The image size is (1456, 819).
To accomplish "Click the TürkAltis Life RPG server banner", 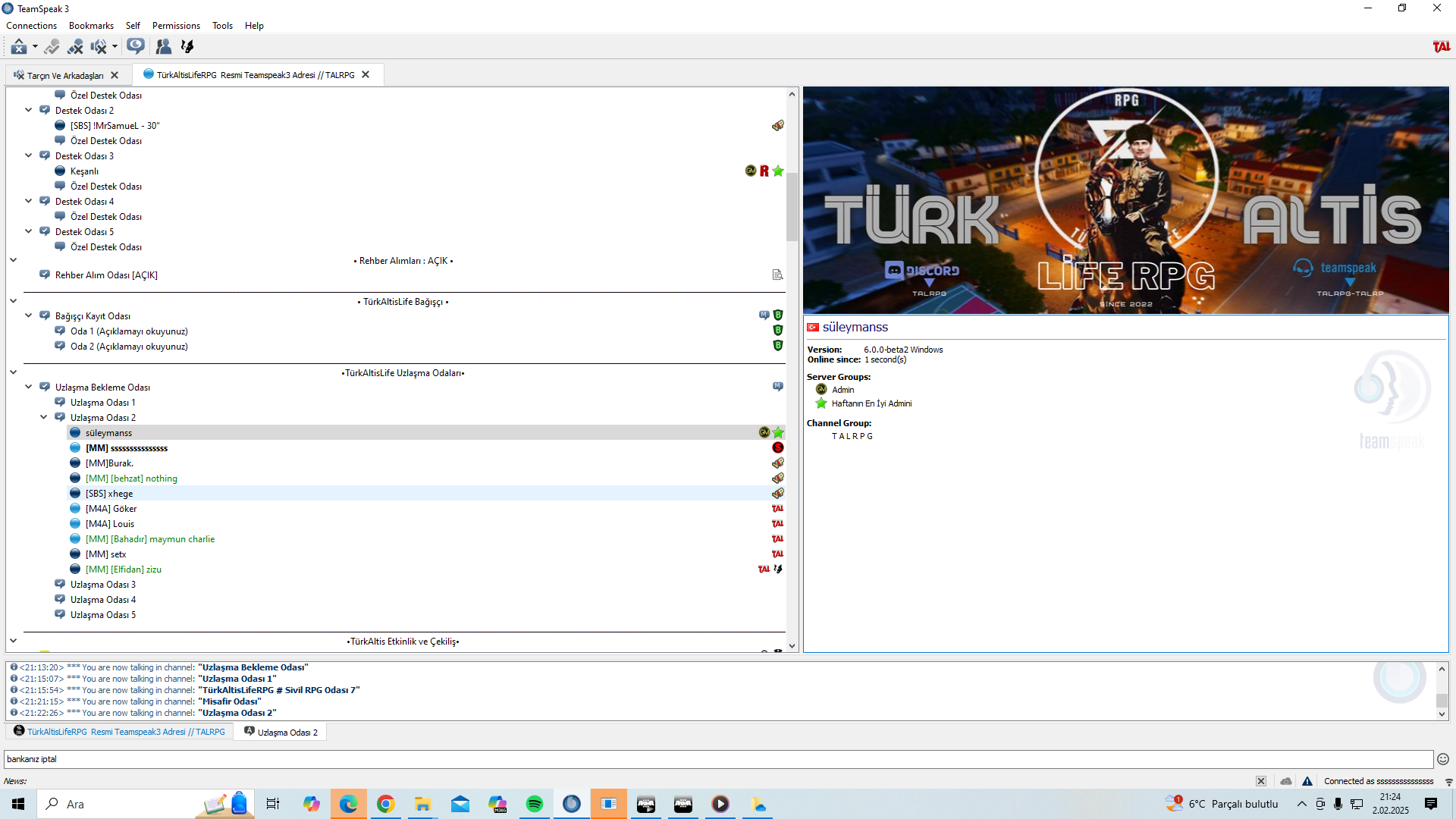I will click(1125, 200).
